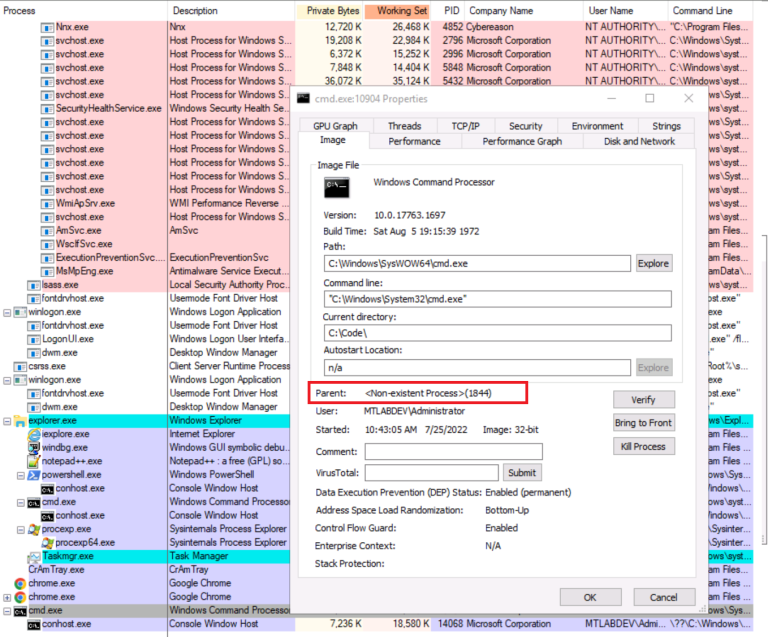This screenshot has width=768, height=637.
Task: Expand the second chrome.exe process node
Action: [7, 597]
